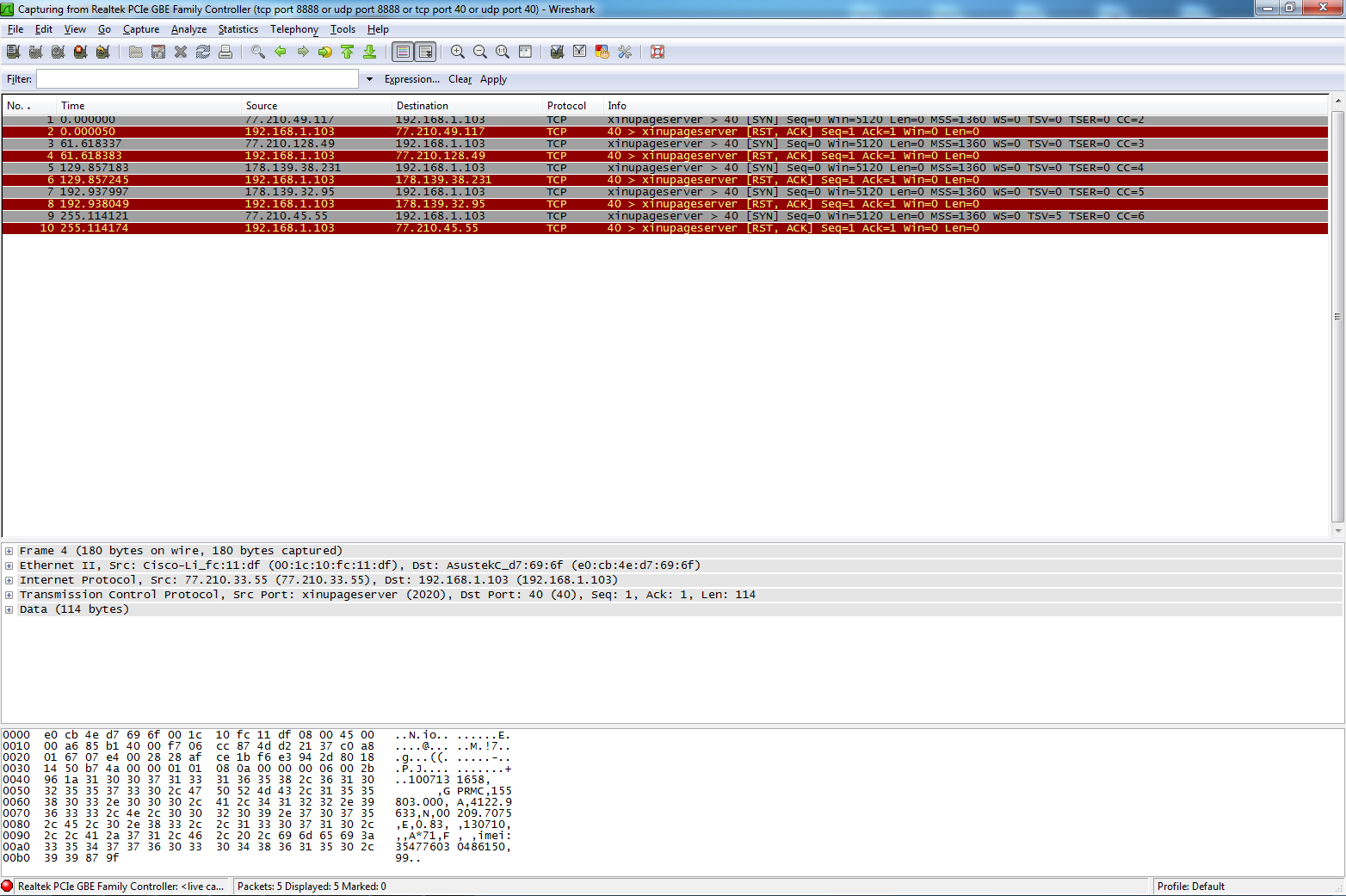Select packet 3 at time 61.618337
Viewport: 1346px width, 896px height.
click(x=665, y=144)
